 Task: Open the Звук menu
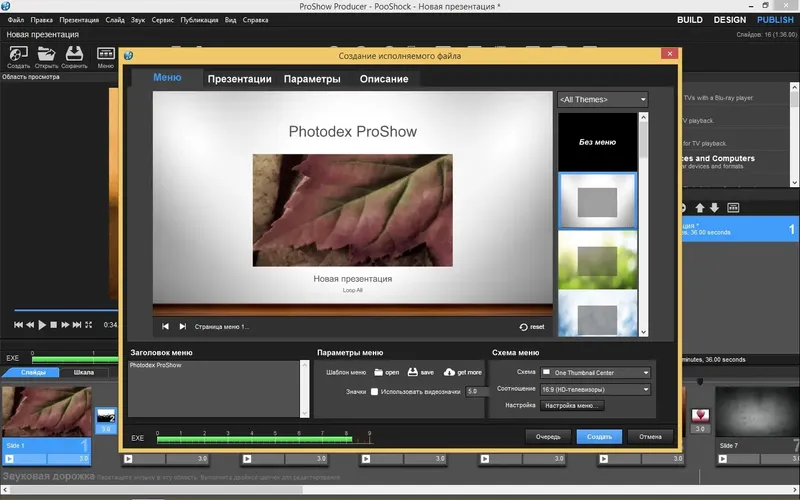[138, 20]
